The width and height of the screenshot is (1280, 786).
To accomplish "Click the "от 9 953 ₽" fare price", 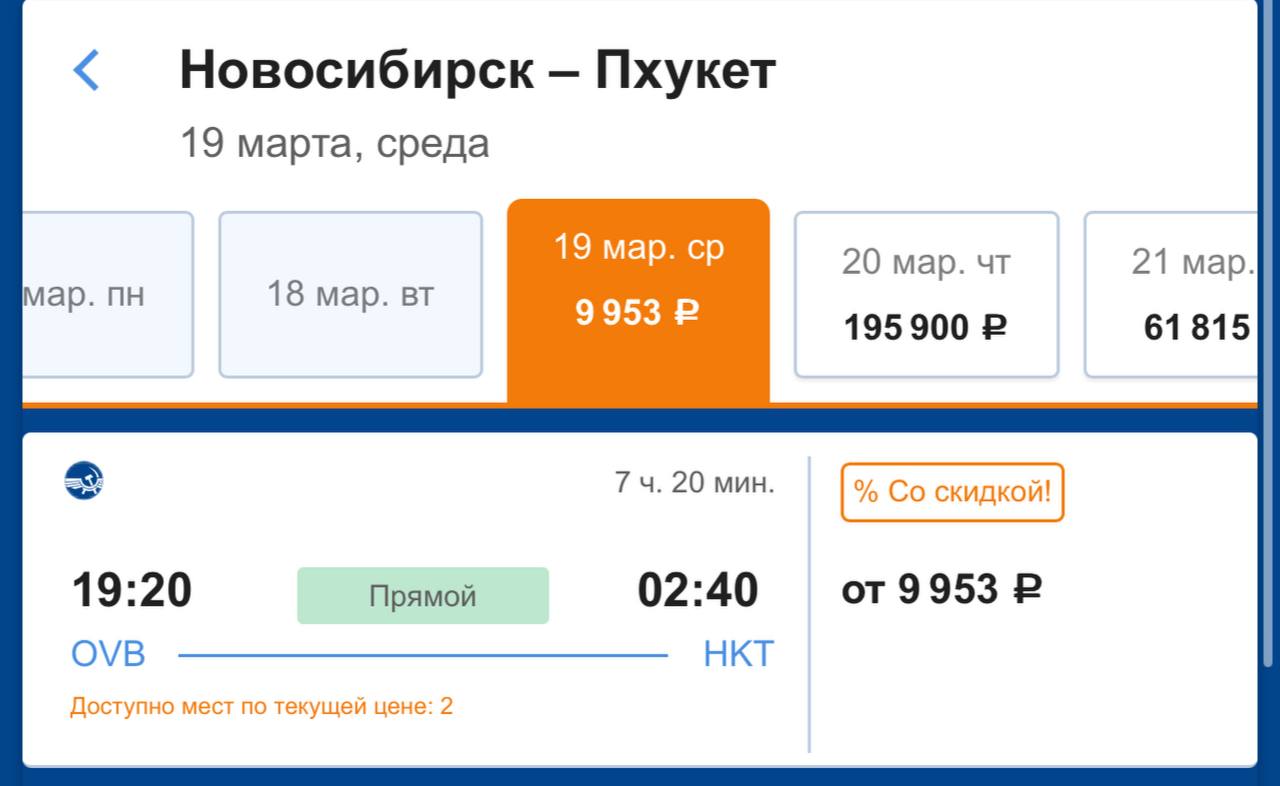I will [x=941, y=589].
